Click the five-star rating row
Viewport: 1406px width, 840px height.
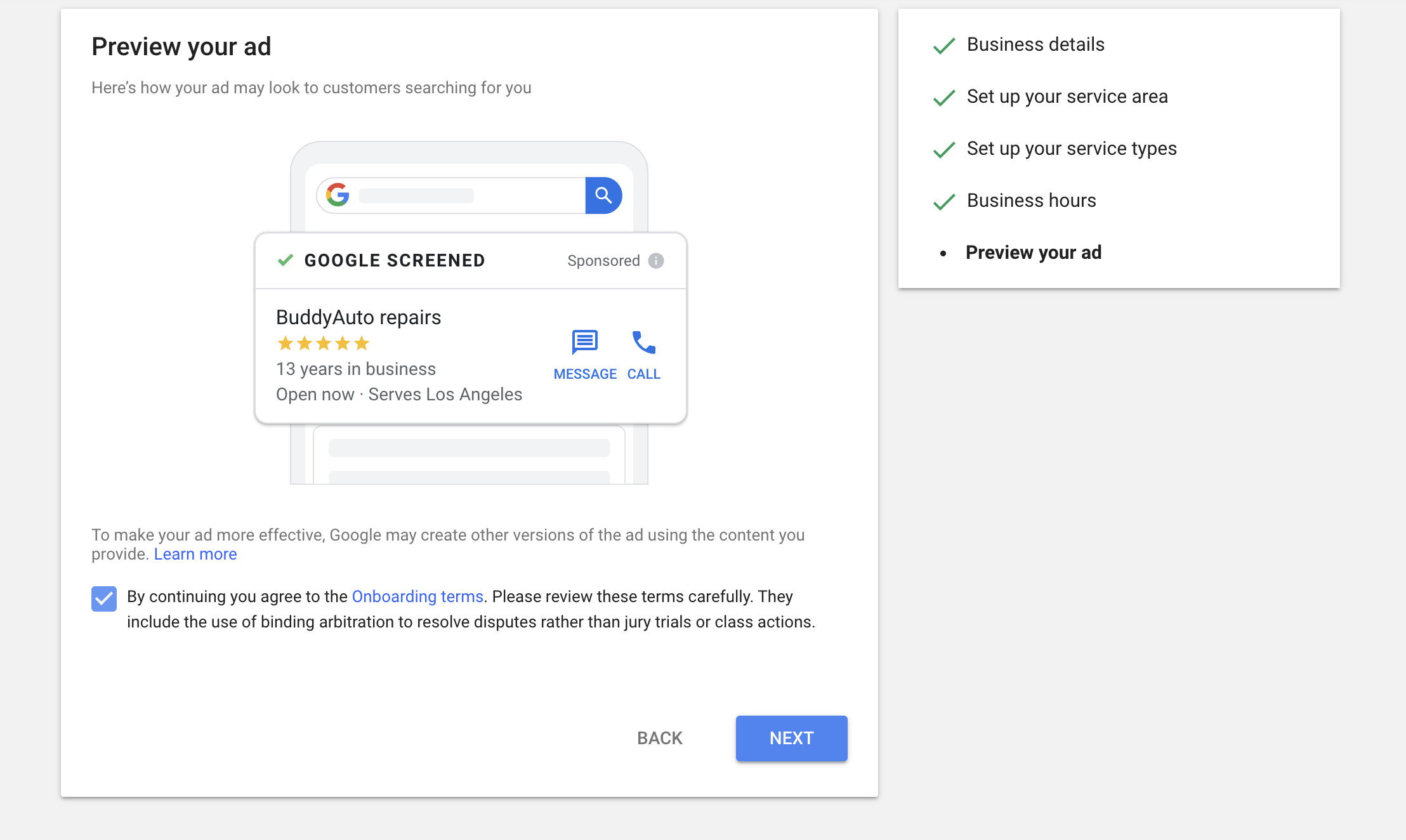pos(324,343)
